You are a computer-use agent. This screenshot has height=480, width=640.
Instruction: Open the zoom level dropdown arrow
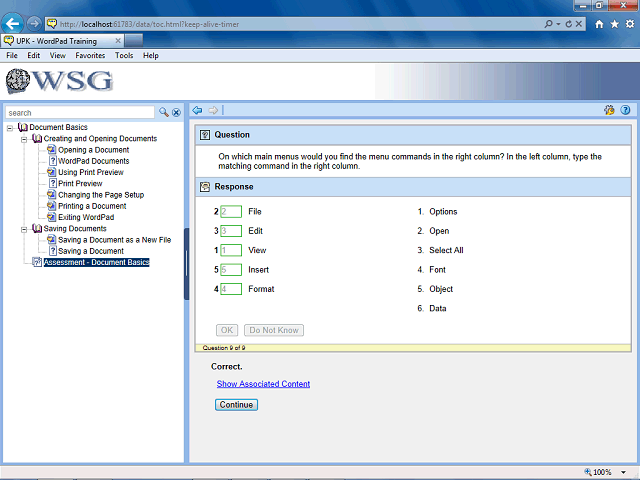pyautogui.click(x=623, y=472)
